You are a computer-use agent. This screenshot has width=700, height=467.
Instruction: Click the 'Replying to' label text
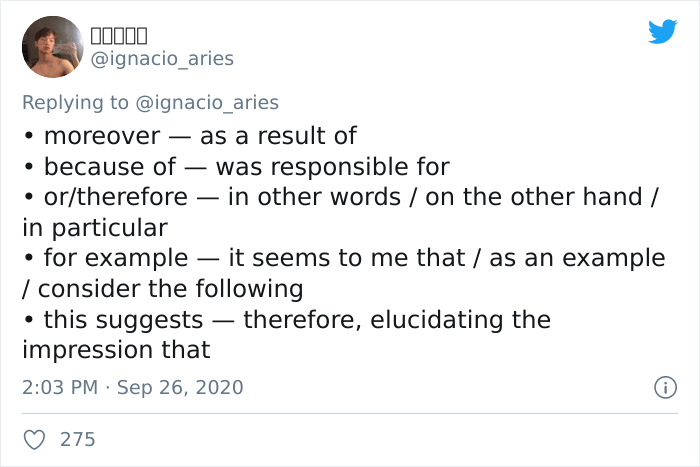coord(76,102)
